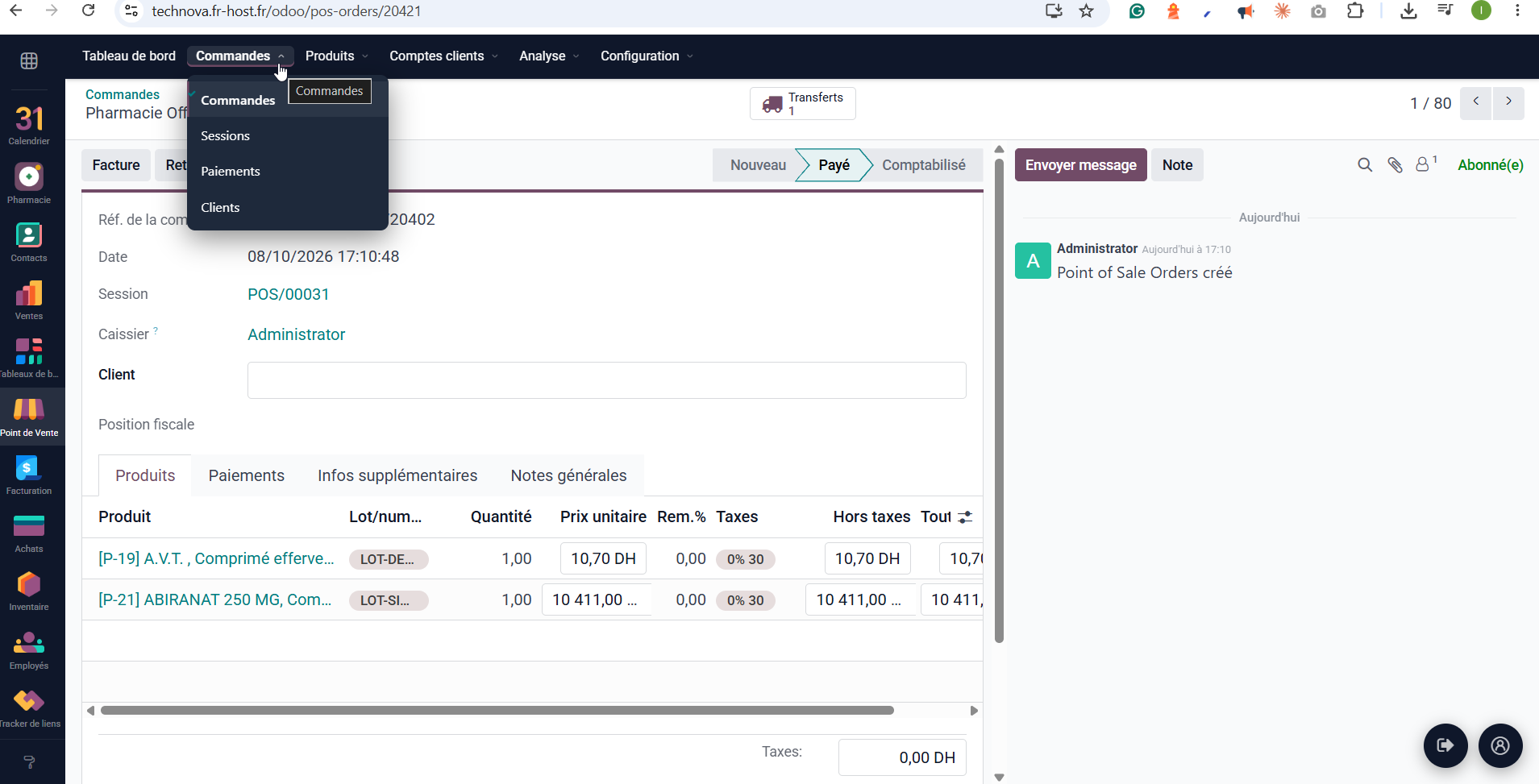Click the Envoyer message button
Image resolution: width=1539 pixels, height=784 pixels.
coord(1080,165)
